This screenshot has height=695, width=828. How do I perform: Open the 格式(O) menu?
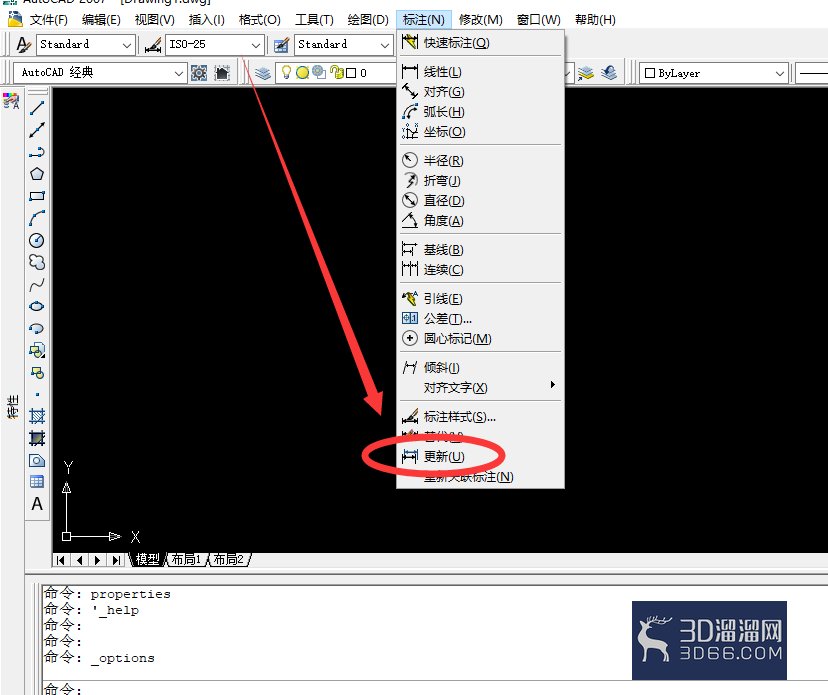coord(259,20)
